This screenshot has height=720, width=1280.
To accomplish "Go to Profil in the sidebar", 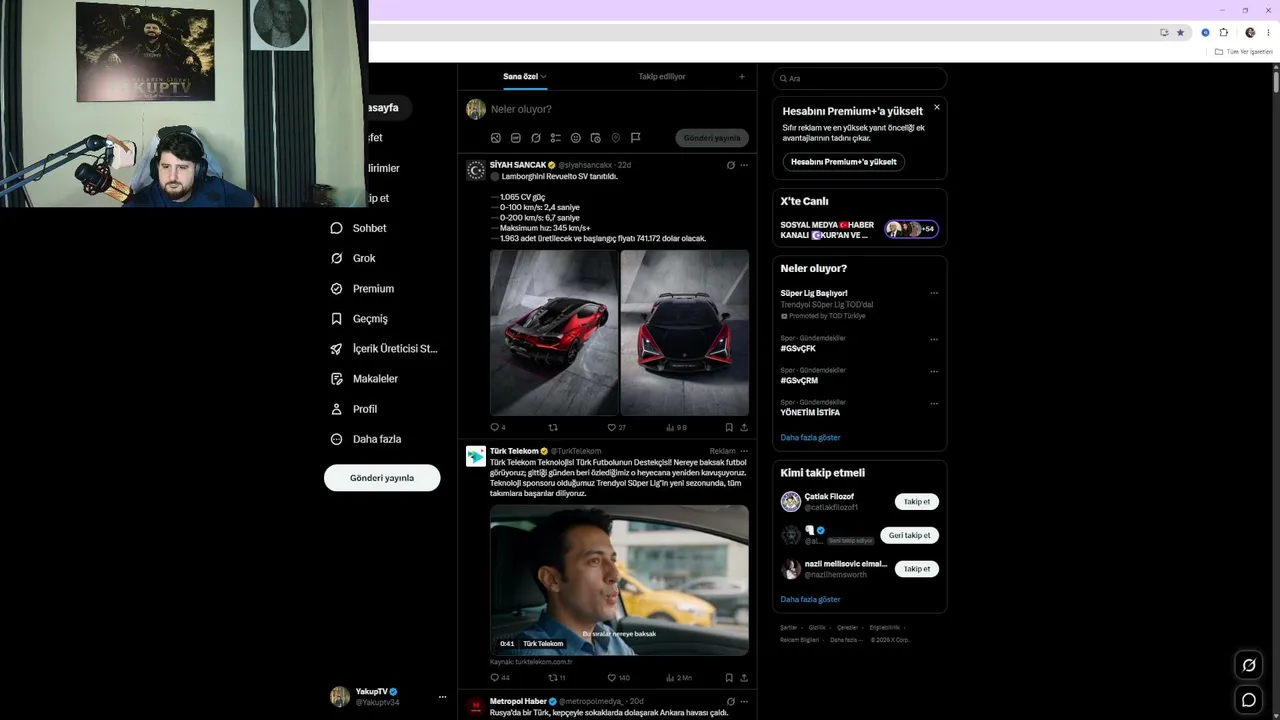I will pos(354,409).
